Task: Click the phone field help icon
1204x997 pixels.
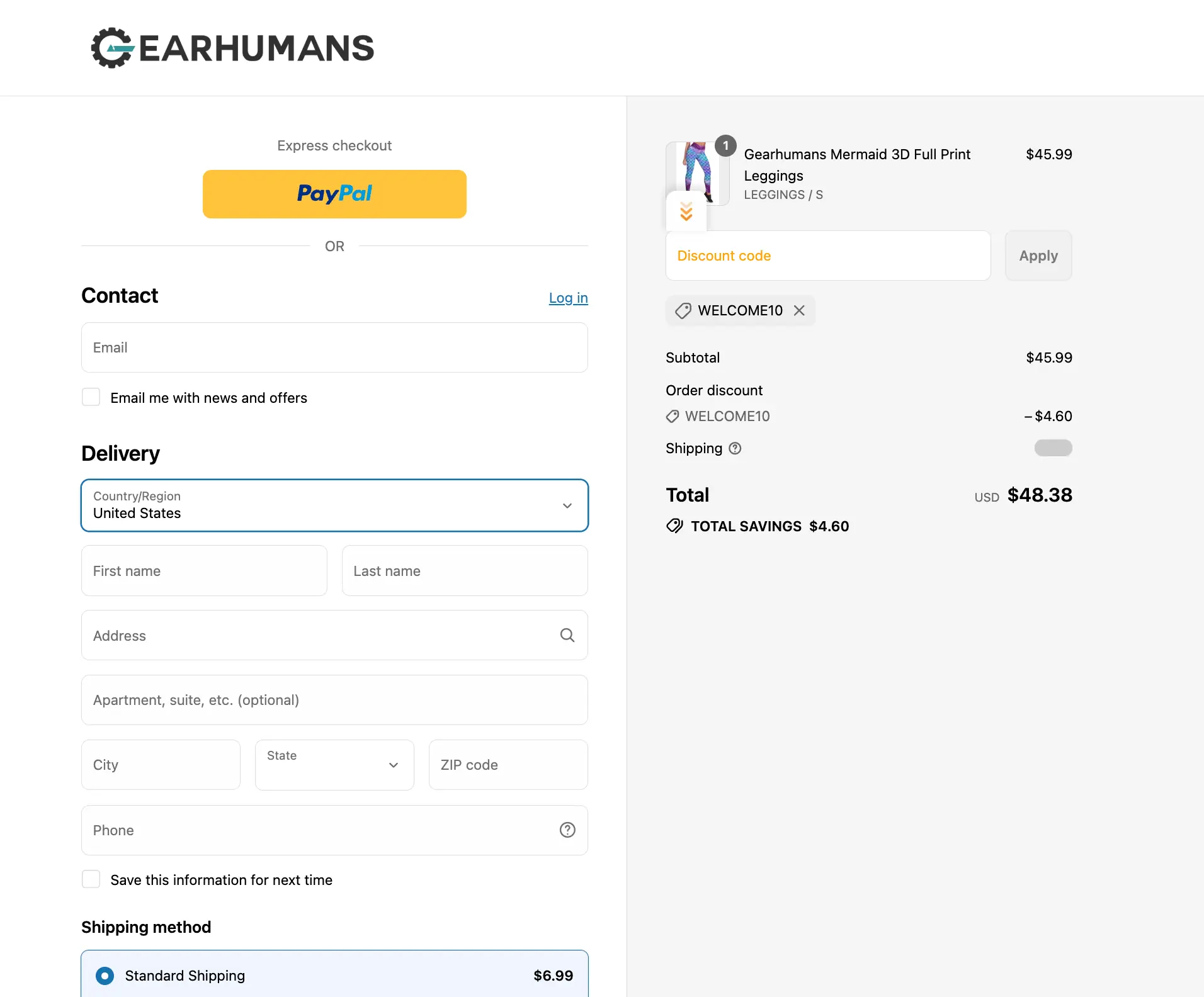Action: 567,830
